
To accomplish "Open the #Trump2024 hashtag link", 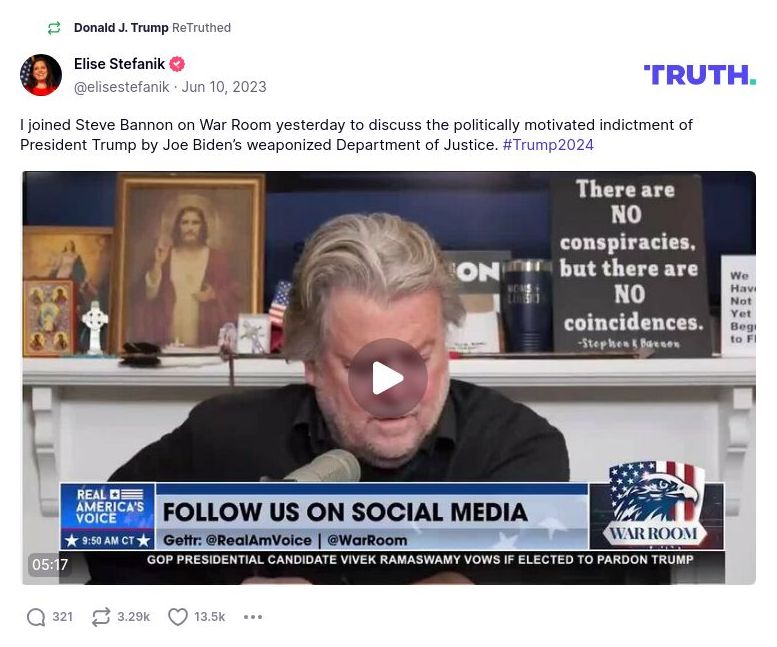I will coord(548,145).
